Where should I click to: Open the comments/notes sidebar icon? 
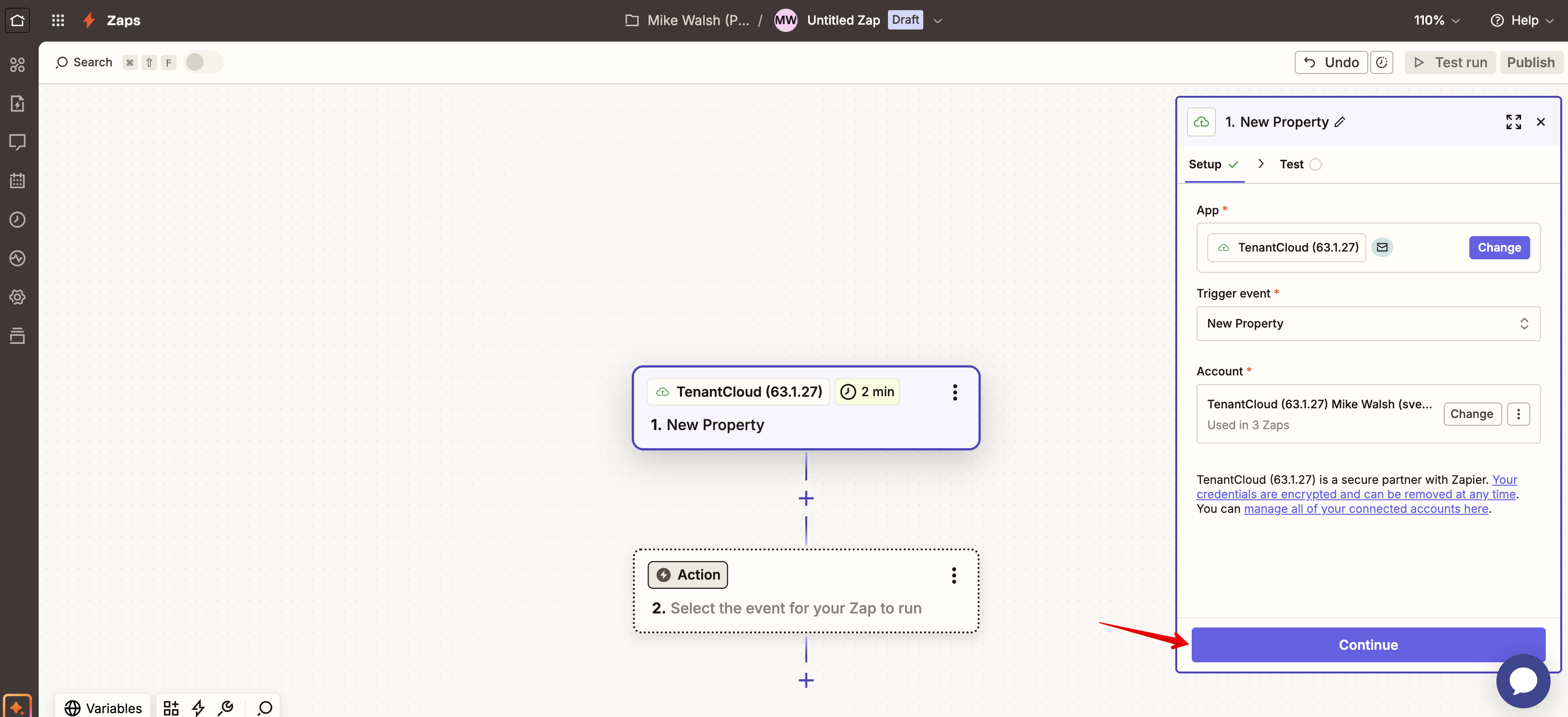click(x=17, y=142)
